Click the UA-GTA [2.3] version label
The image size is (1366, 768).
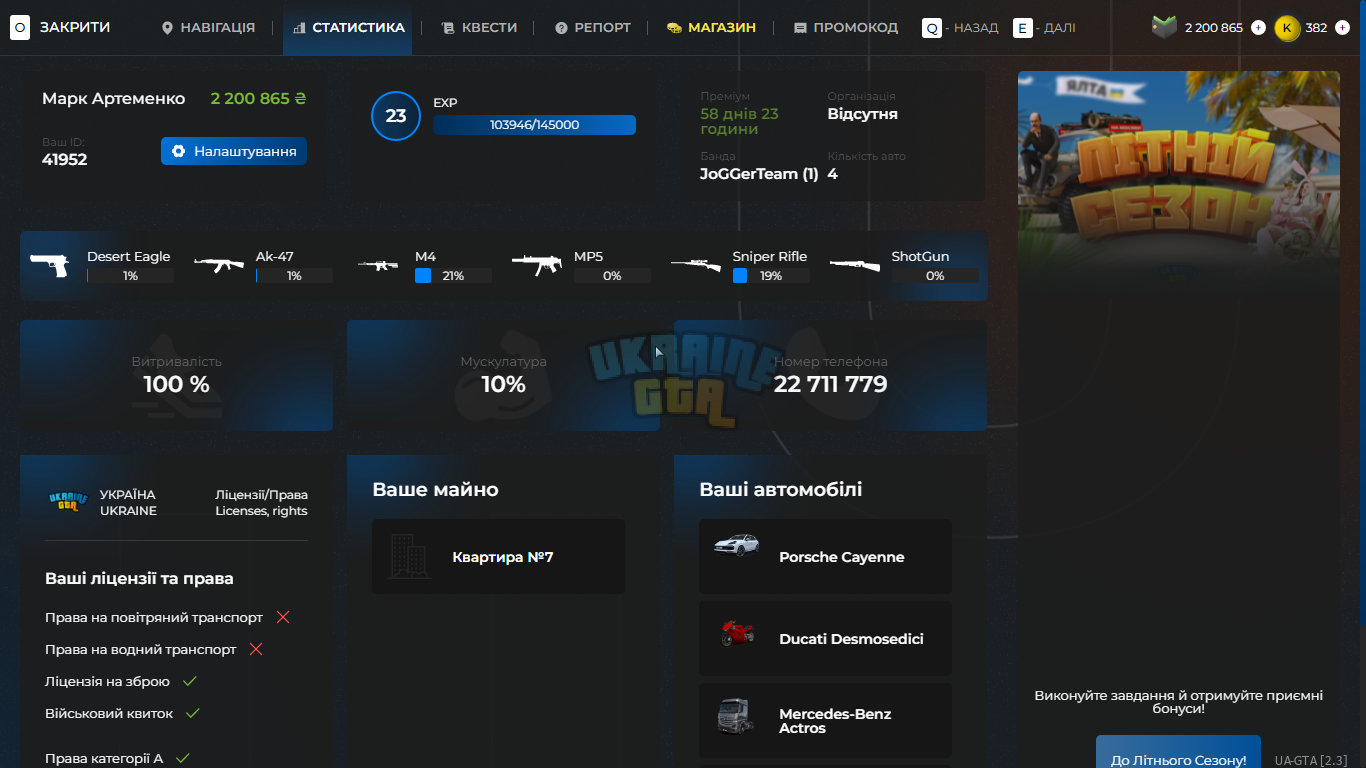[1311, 760]
